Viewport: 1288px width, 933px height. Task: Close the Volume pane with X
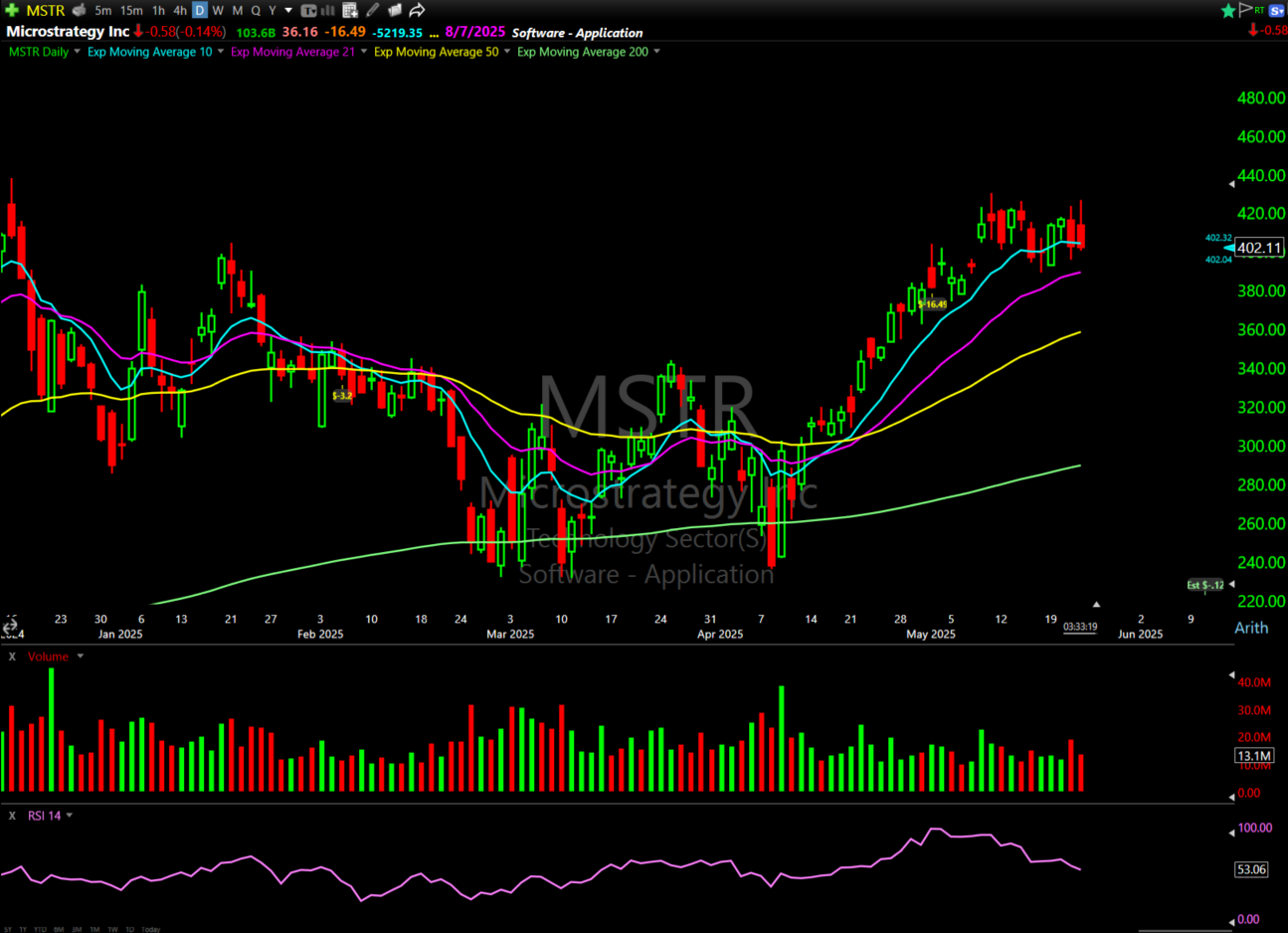12,656
